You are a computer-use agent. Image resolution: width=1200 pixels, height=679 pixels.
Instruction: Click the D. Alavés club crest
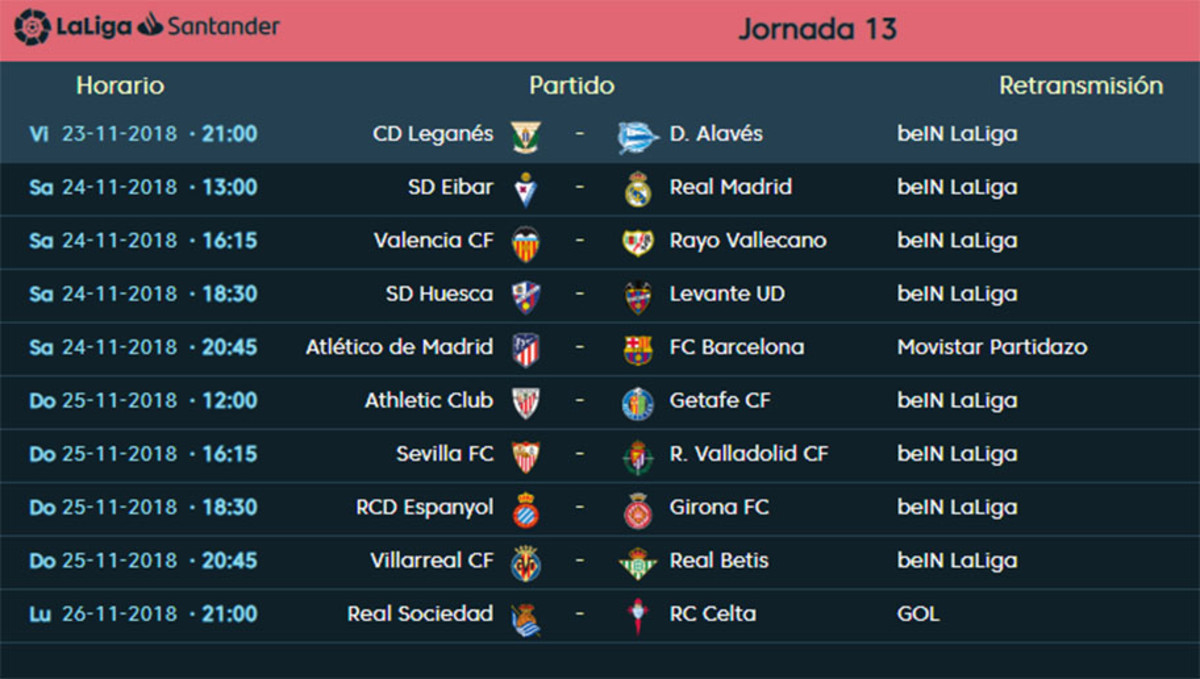point(638,136)
